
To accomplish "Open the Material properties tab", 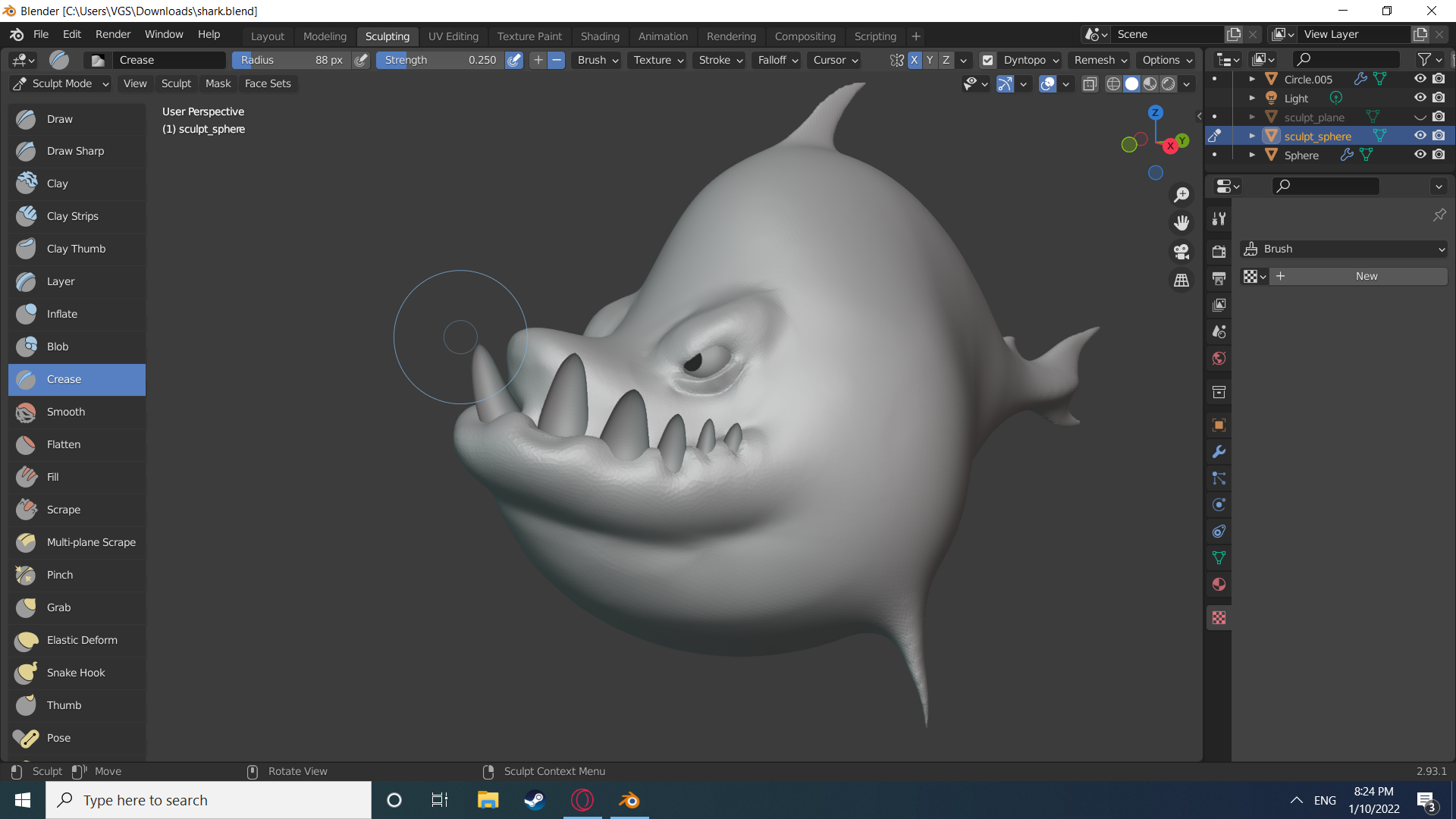I will [1219, 585].
